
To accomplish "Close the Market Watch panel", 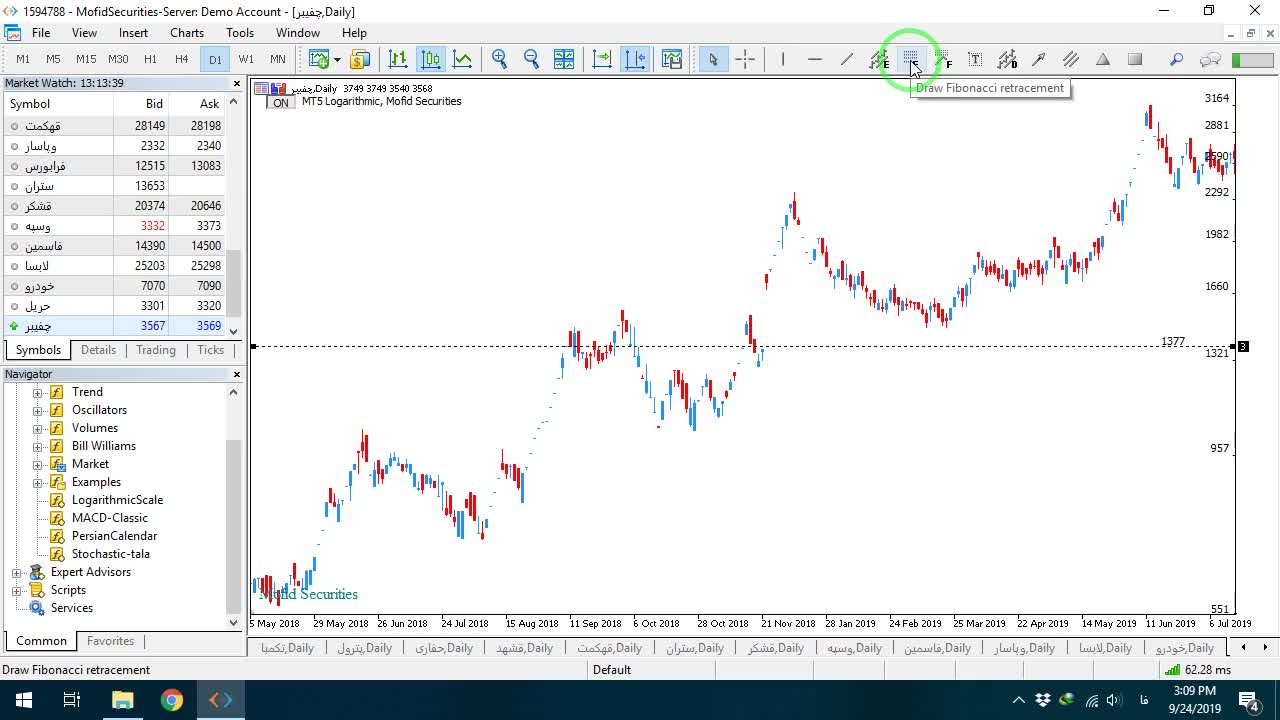I will click(x=237, y=83).
